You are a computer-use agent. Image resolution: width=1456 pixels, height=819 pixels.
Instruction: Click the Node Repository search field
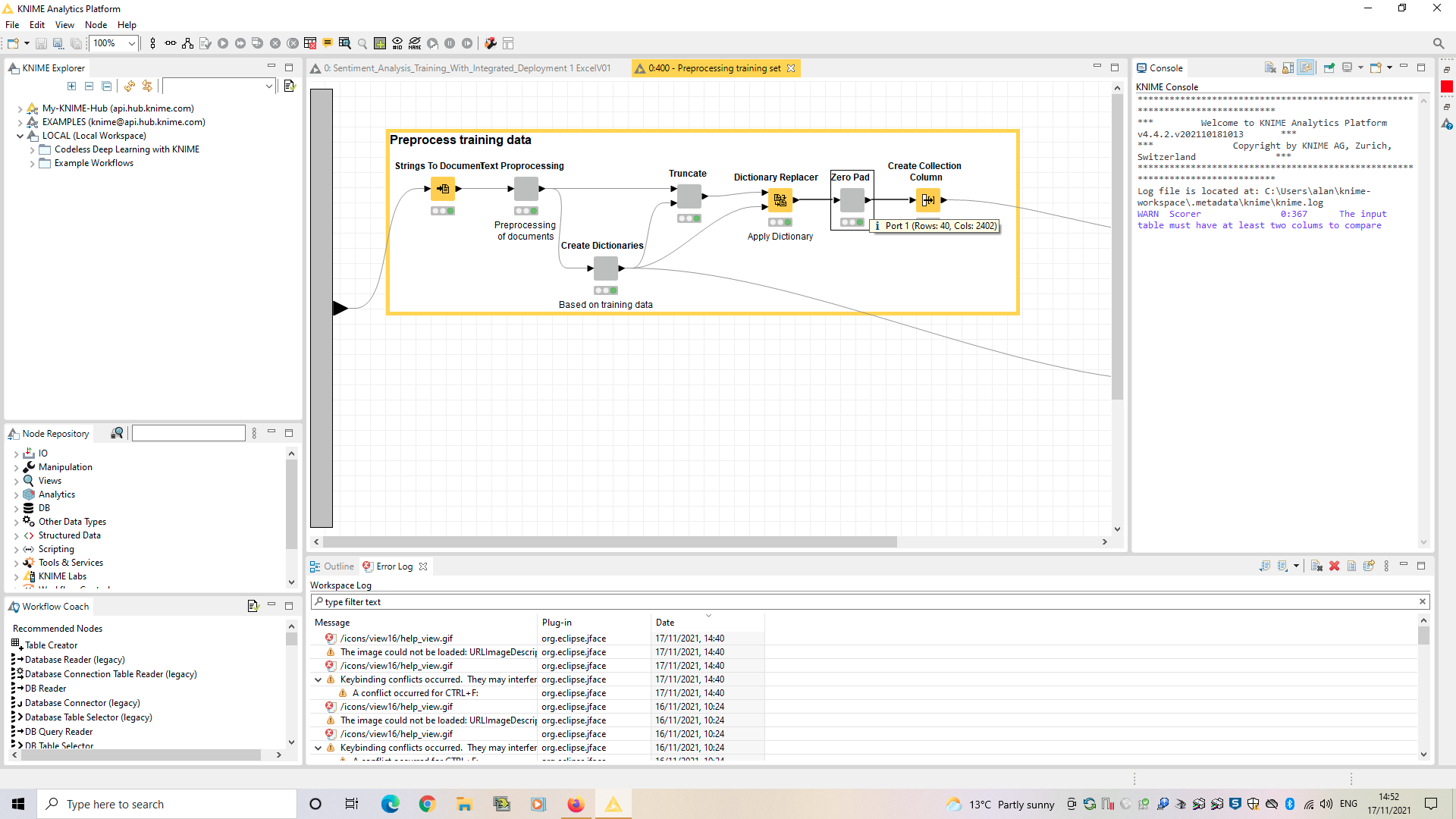click(x=189, y=433)
